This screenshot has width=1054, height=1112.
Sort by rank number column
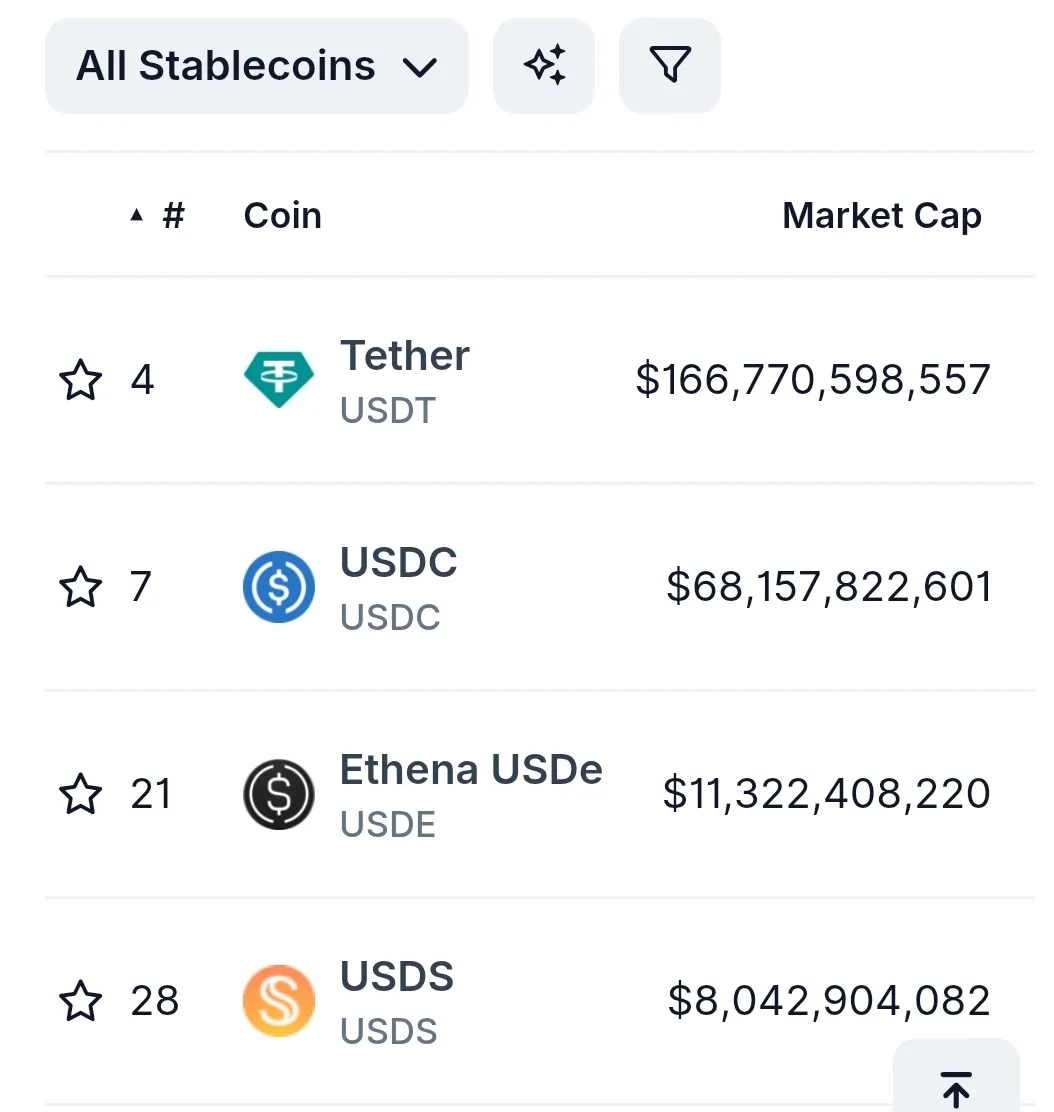(174, 215)
